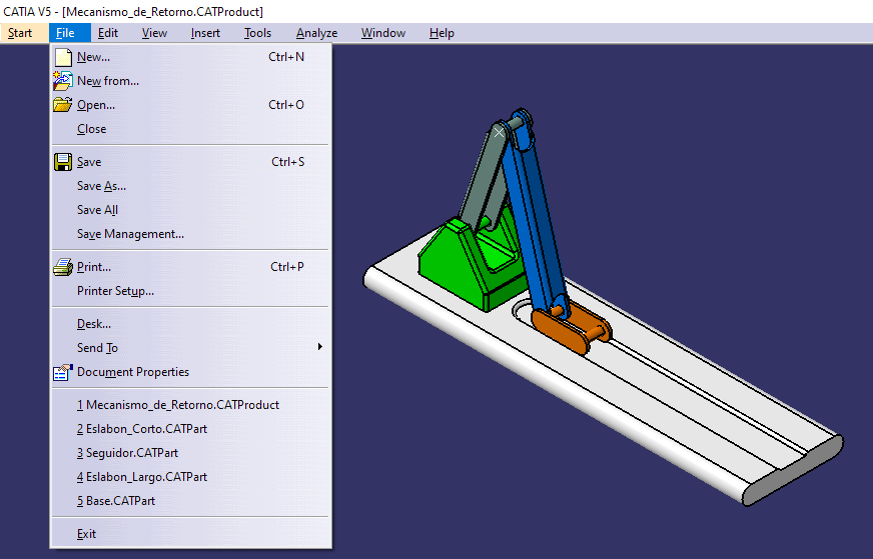
Task: Choose Save Management option
Action: tap(130, 234)
